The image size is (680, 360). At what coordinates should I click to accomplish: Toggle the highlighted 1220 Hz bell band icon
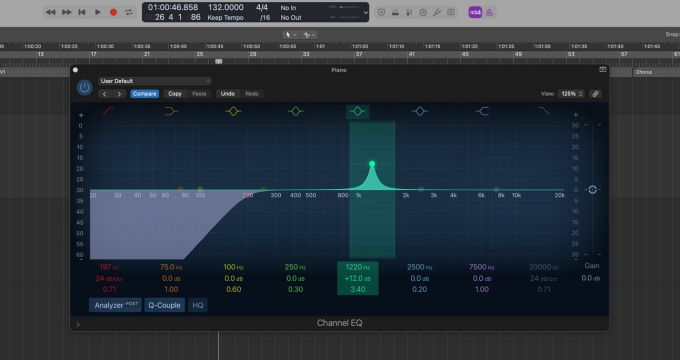click(357, 111)
